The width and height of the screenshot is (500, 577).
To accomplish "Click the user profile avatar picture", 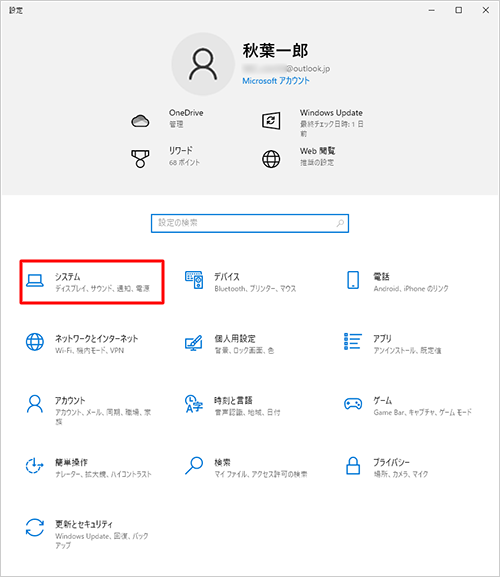I will 203,64.
